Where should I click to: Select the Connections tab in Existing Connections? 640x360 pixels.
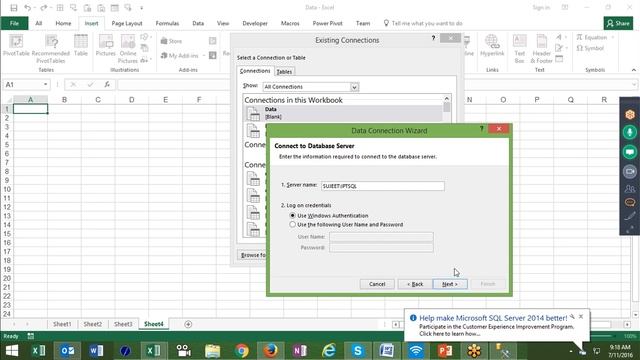(255, 71)
